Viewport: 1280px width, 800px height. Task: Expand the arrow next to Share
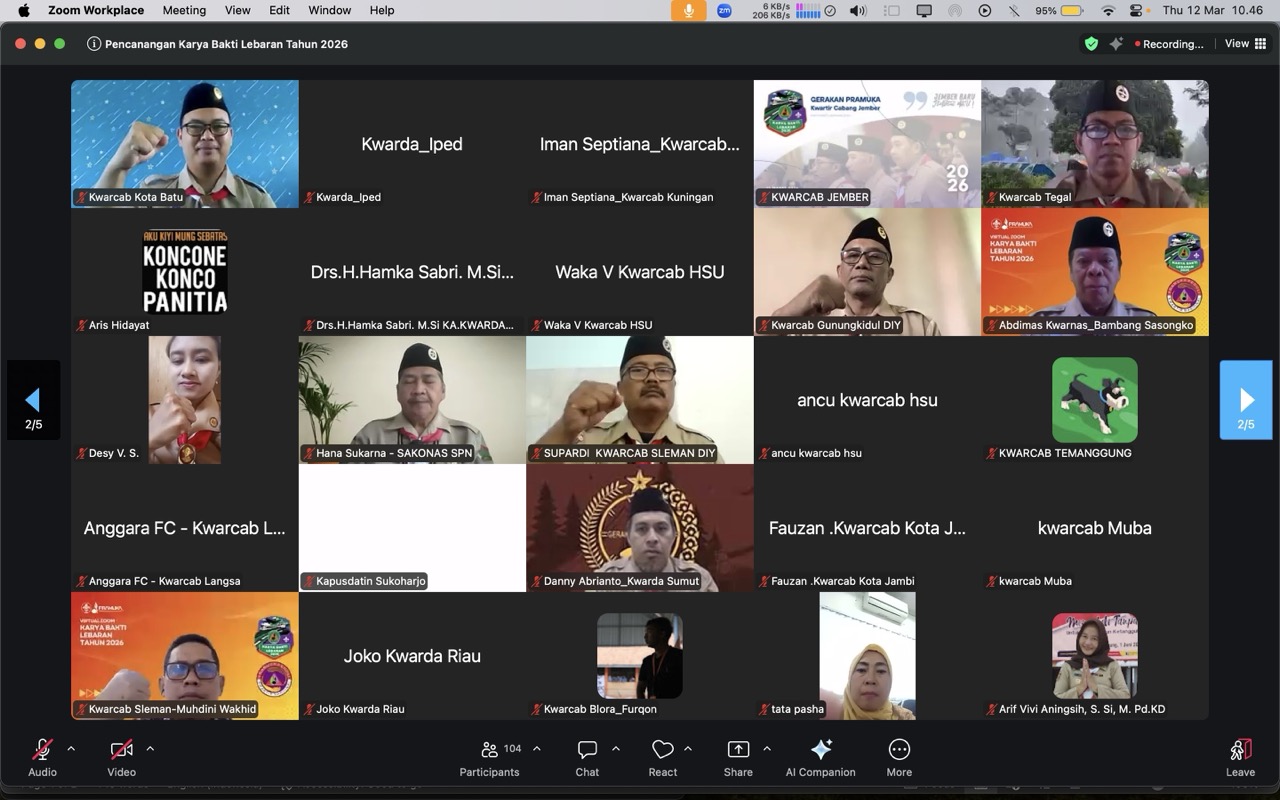pos(767,748)
